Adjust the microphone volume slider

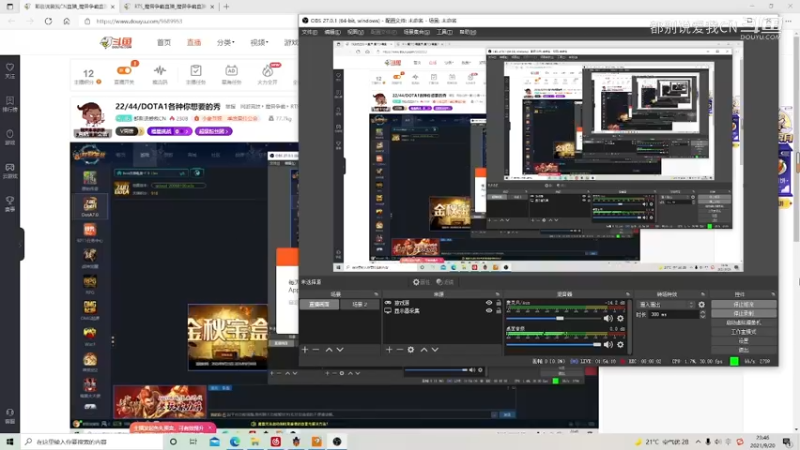(x=554, y=318)
